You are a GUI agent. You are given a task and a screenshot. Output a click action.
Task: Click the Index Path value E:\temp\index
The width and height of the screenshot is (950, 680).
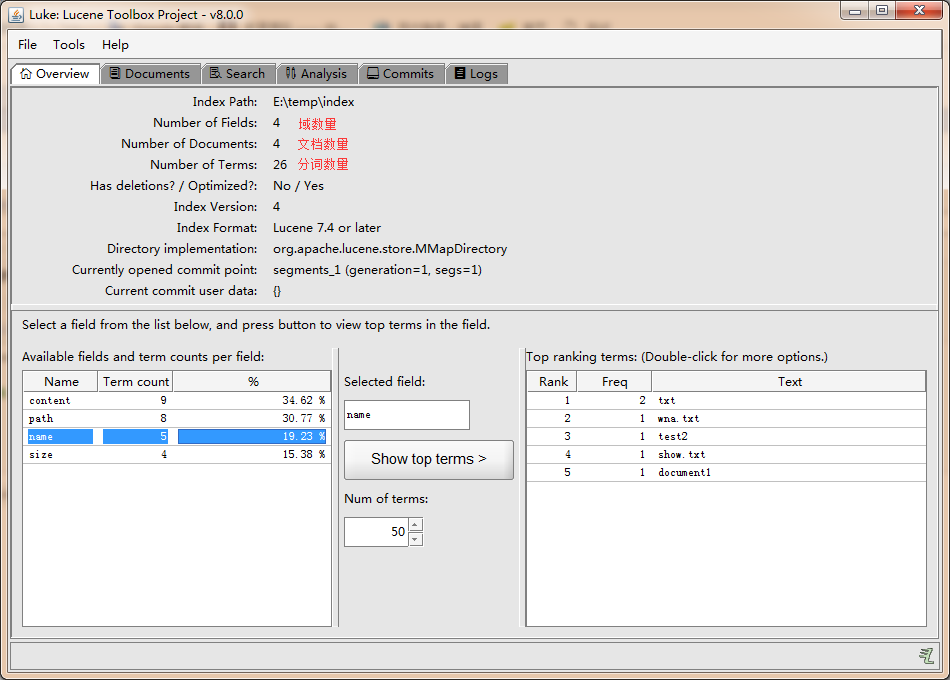coord(313,102)
